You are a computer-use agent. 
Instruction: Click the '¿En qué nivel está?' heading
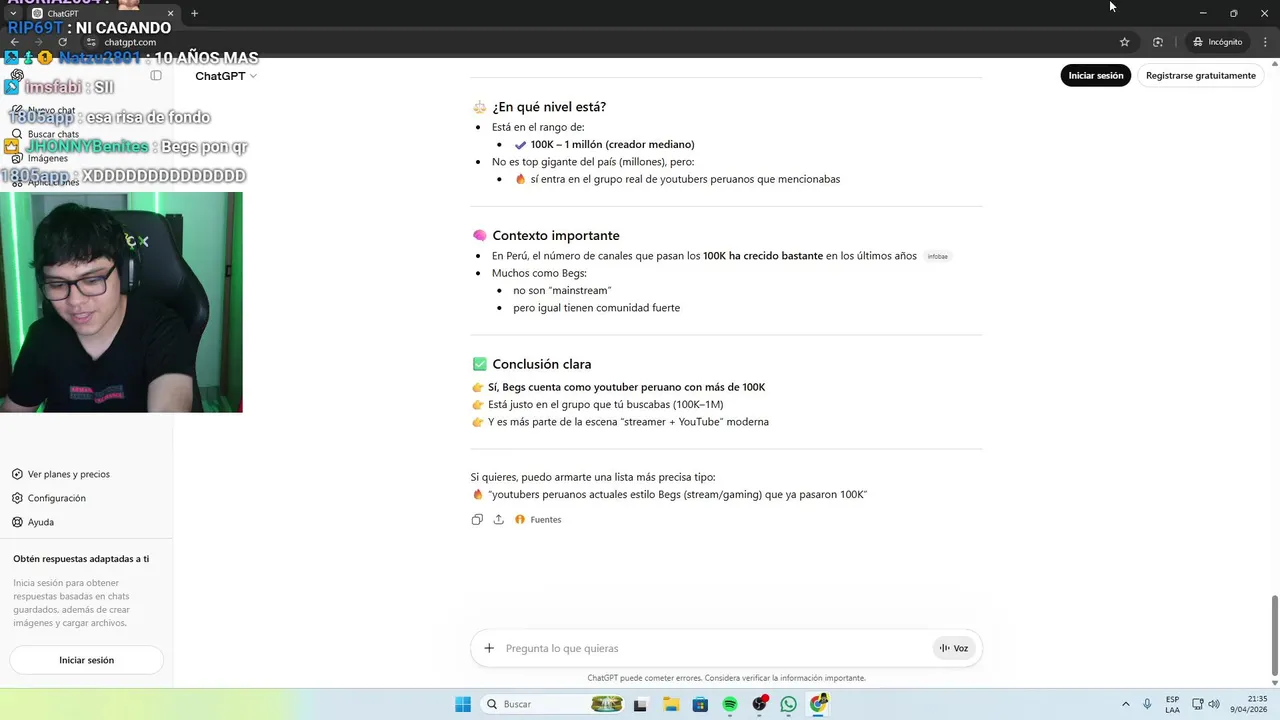click(x=548, y=107)
